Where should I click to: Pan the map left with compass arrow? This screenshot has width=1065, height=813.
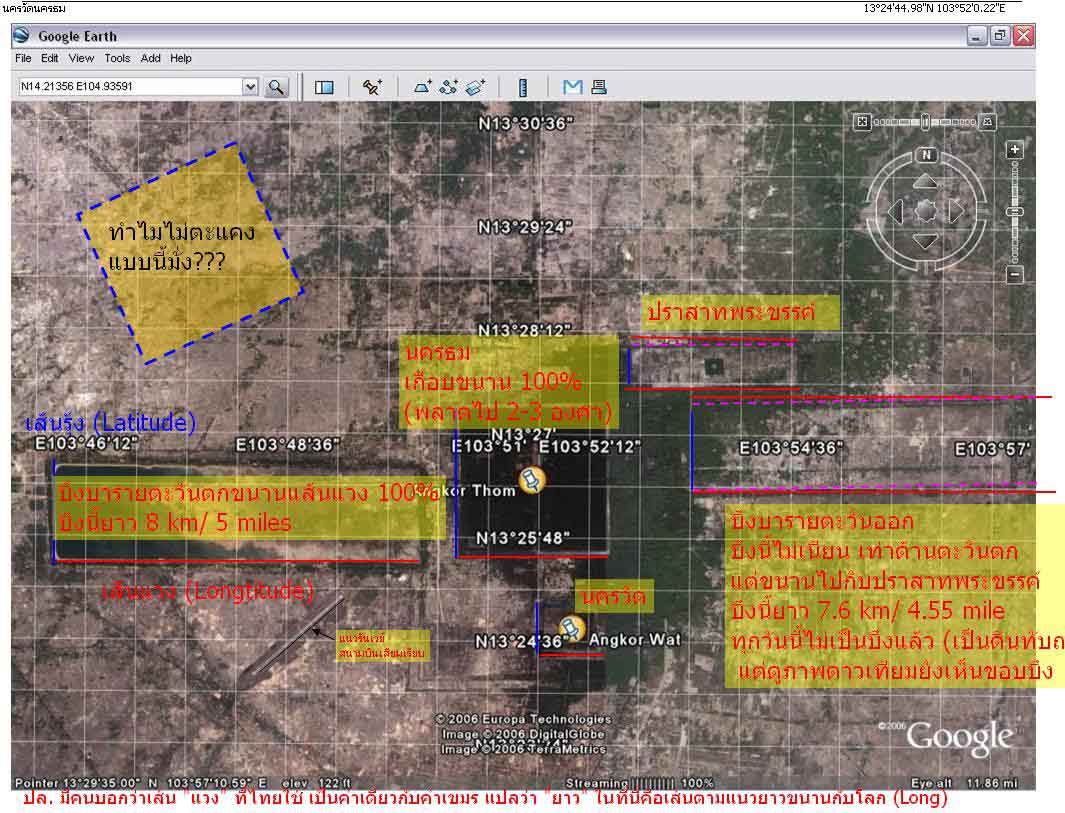point(895,211)
